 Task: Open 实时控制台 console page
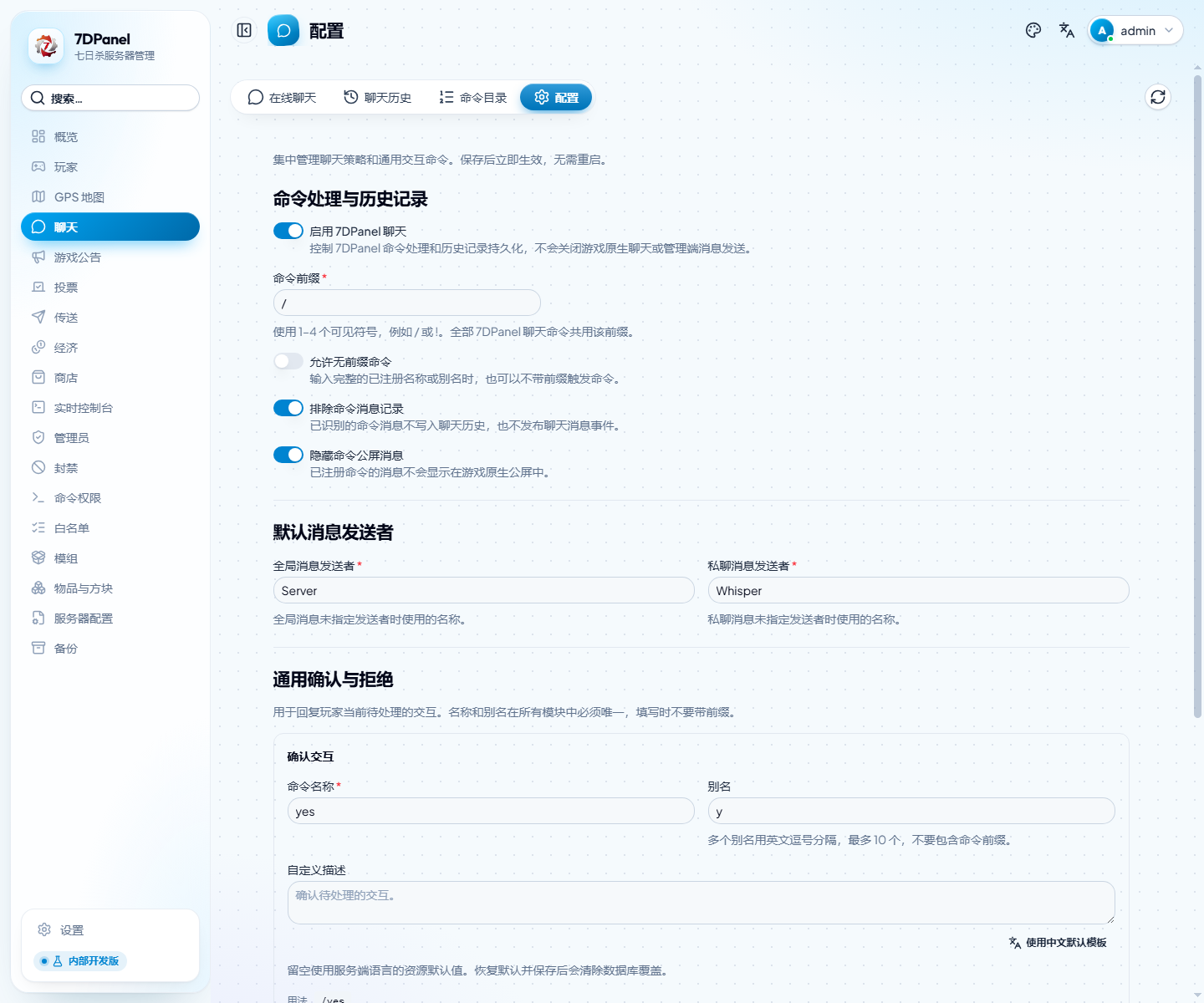[x=110, y=408]
